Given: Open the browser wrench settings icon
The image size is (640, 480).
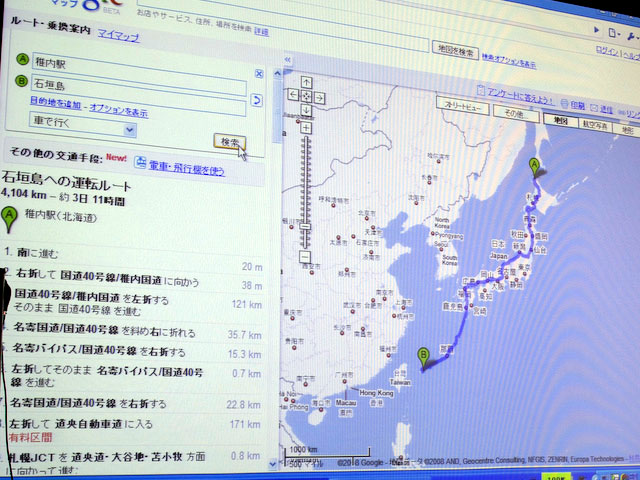Looking at the screenshot, I should (631, 36).
